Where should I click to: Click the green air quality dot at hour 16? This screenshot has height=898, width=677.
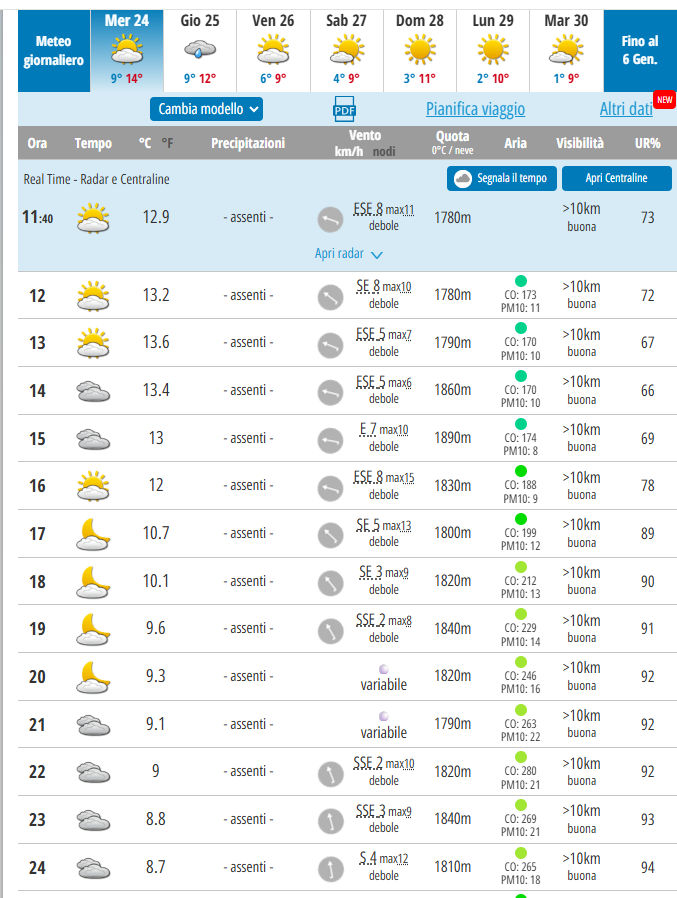click(x=519, y=471)
